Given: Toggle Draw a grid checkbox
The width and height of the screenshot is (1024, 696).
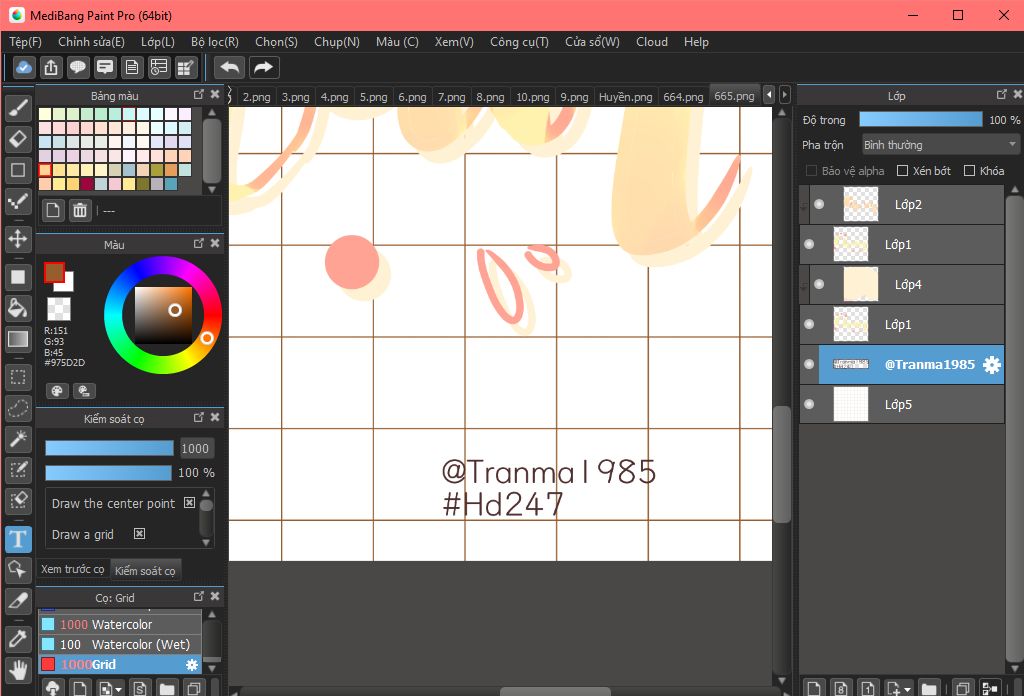Looking at the screenshot, I should pyautogui.click(x=139, y=533).
